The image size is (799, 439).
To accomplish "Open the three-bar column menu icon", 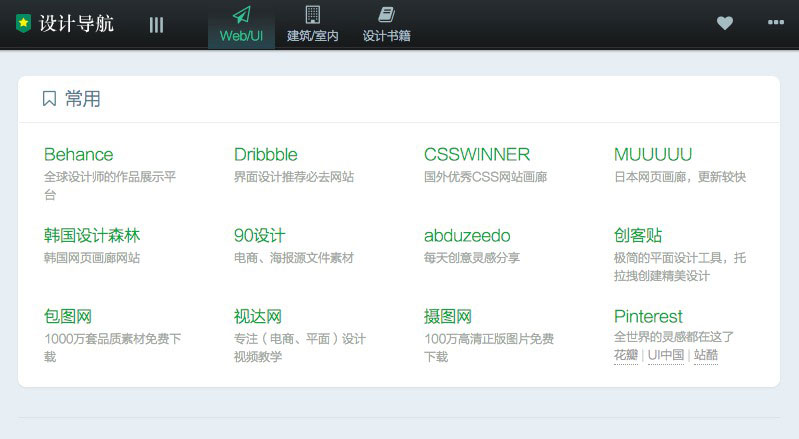I will [x=156, y=24].
